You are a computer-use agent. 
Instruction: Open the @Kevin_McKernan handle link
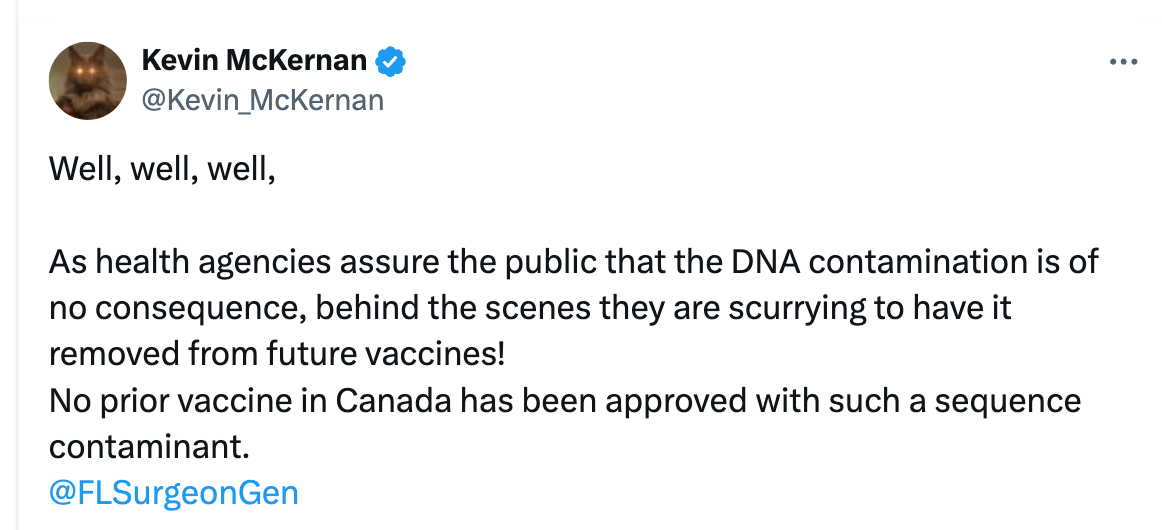pos(263,100)
